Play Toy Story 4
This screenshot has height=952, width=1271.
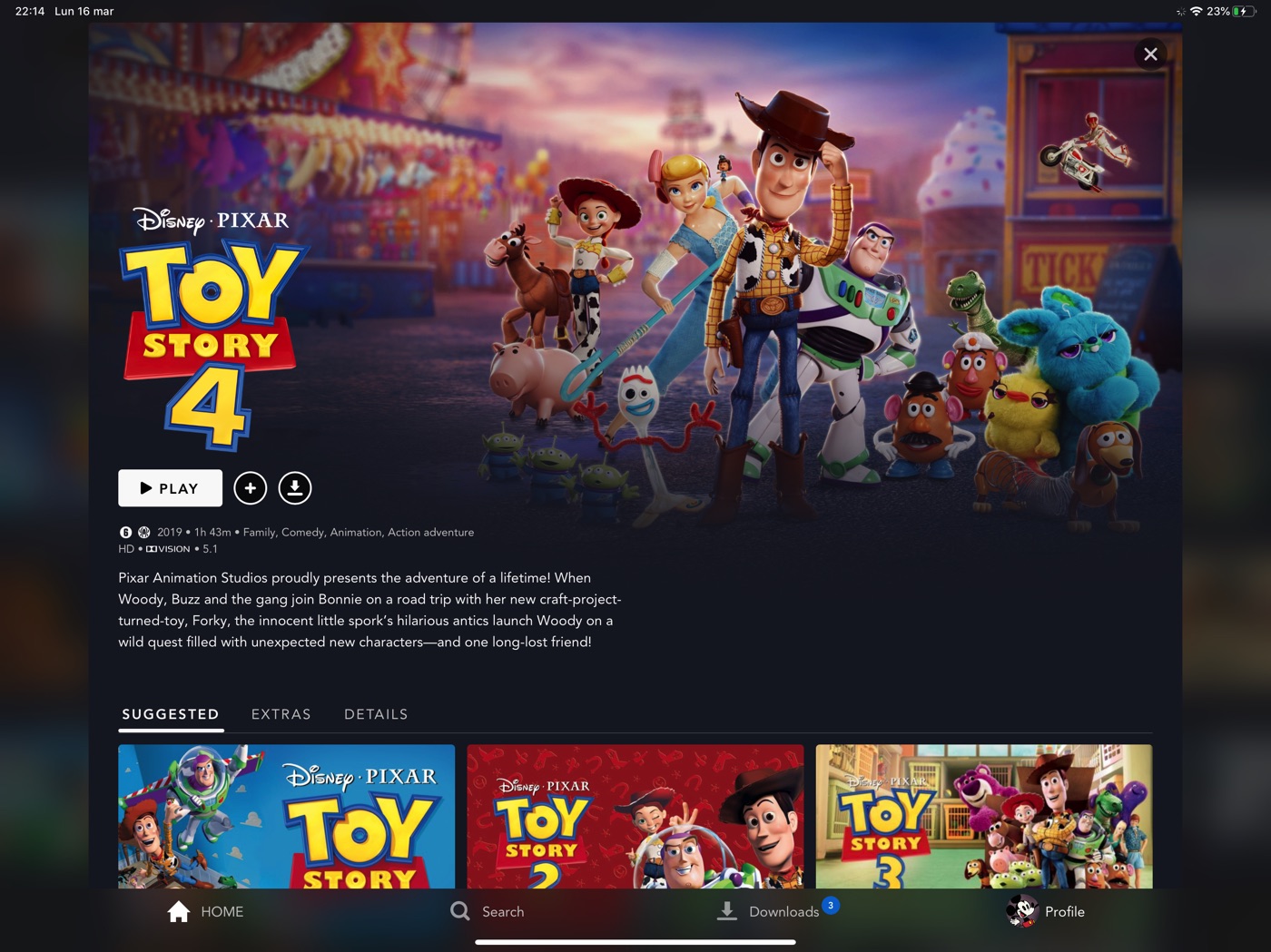tap(170, 488)
